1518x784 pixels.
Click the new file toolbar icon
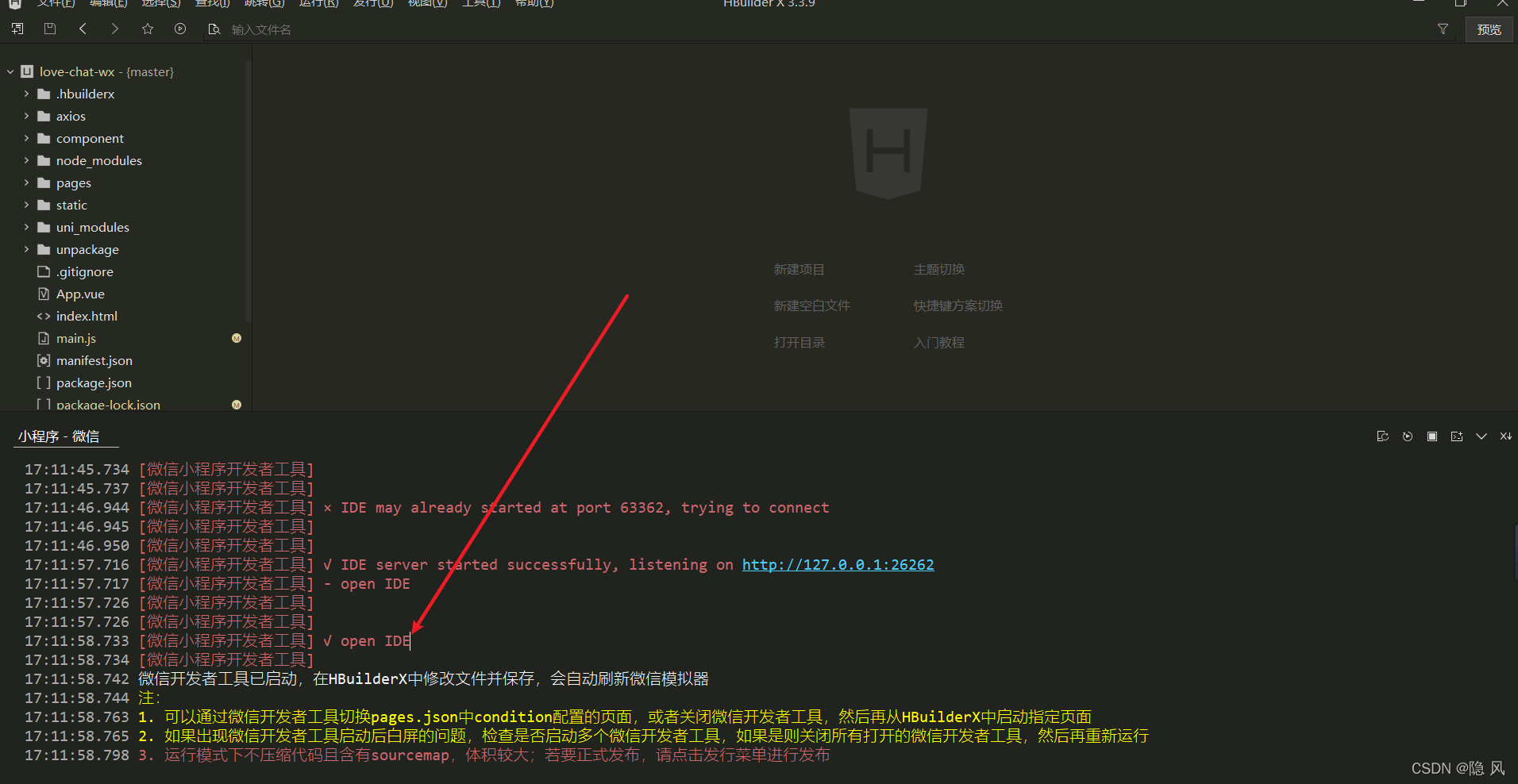(x=17, y=29)
